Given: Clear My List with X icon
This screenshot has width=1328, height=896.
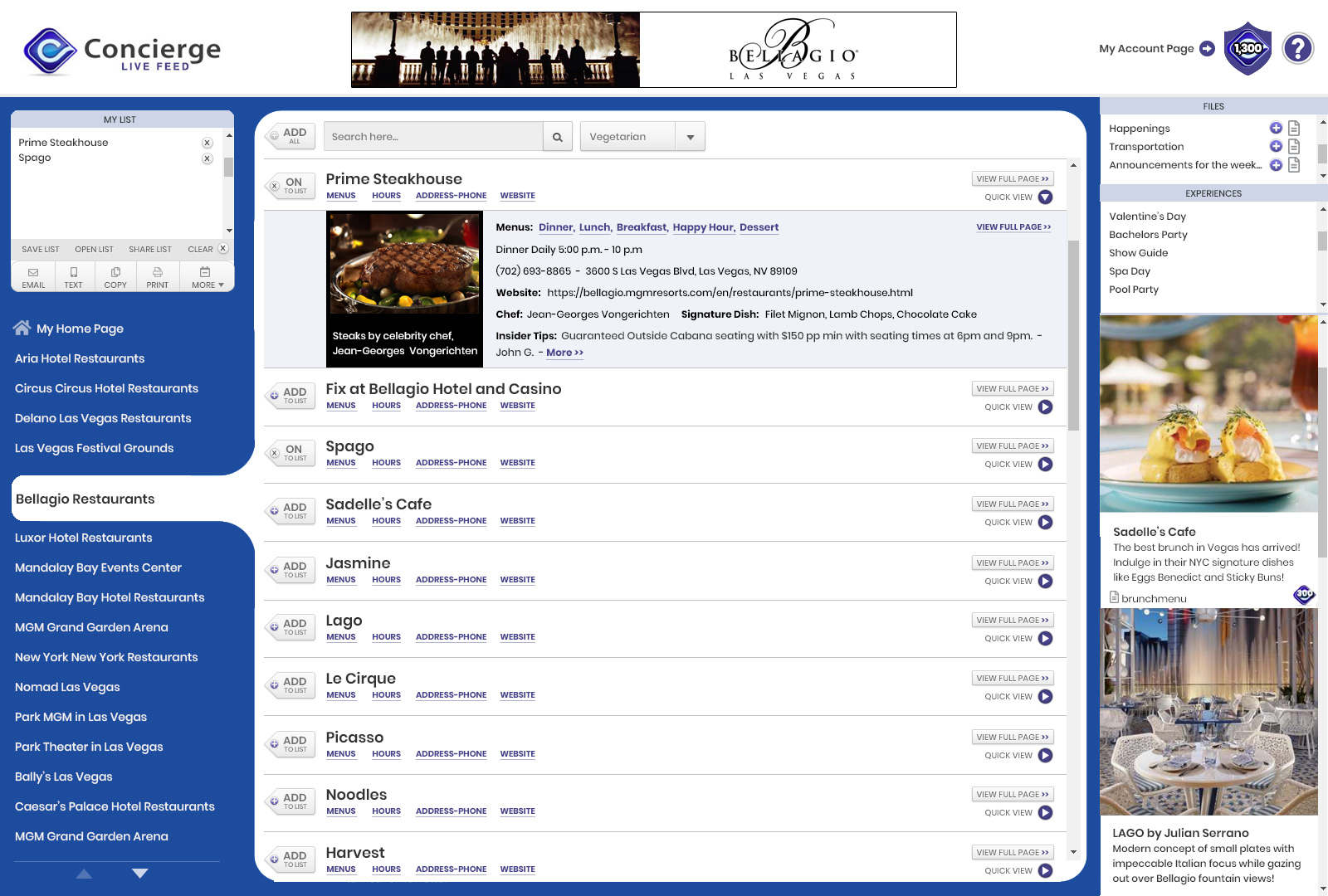Looking at the screenshot, I should 222,248.
